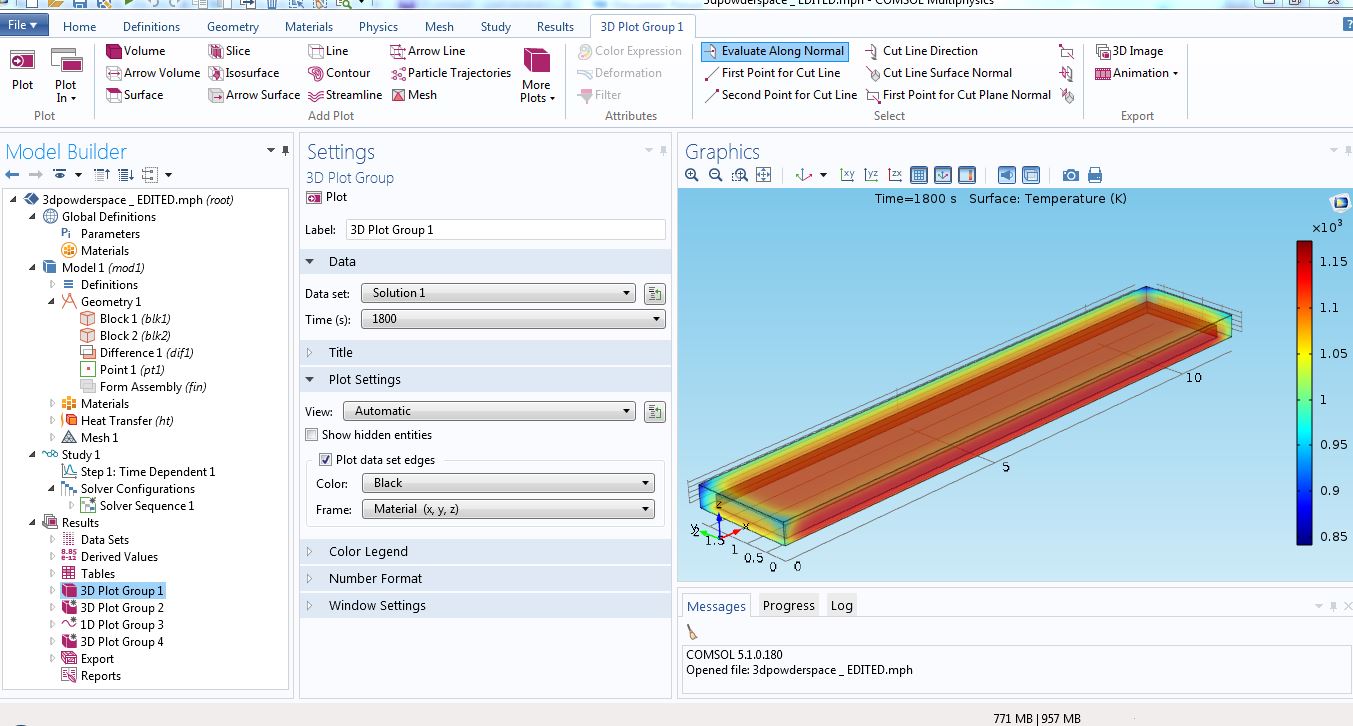Open the Progress tab
Screen dimensions: 1353x726
pos(788,606)
